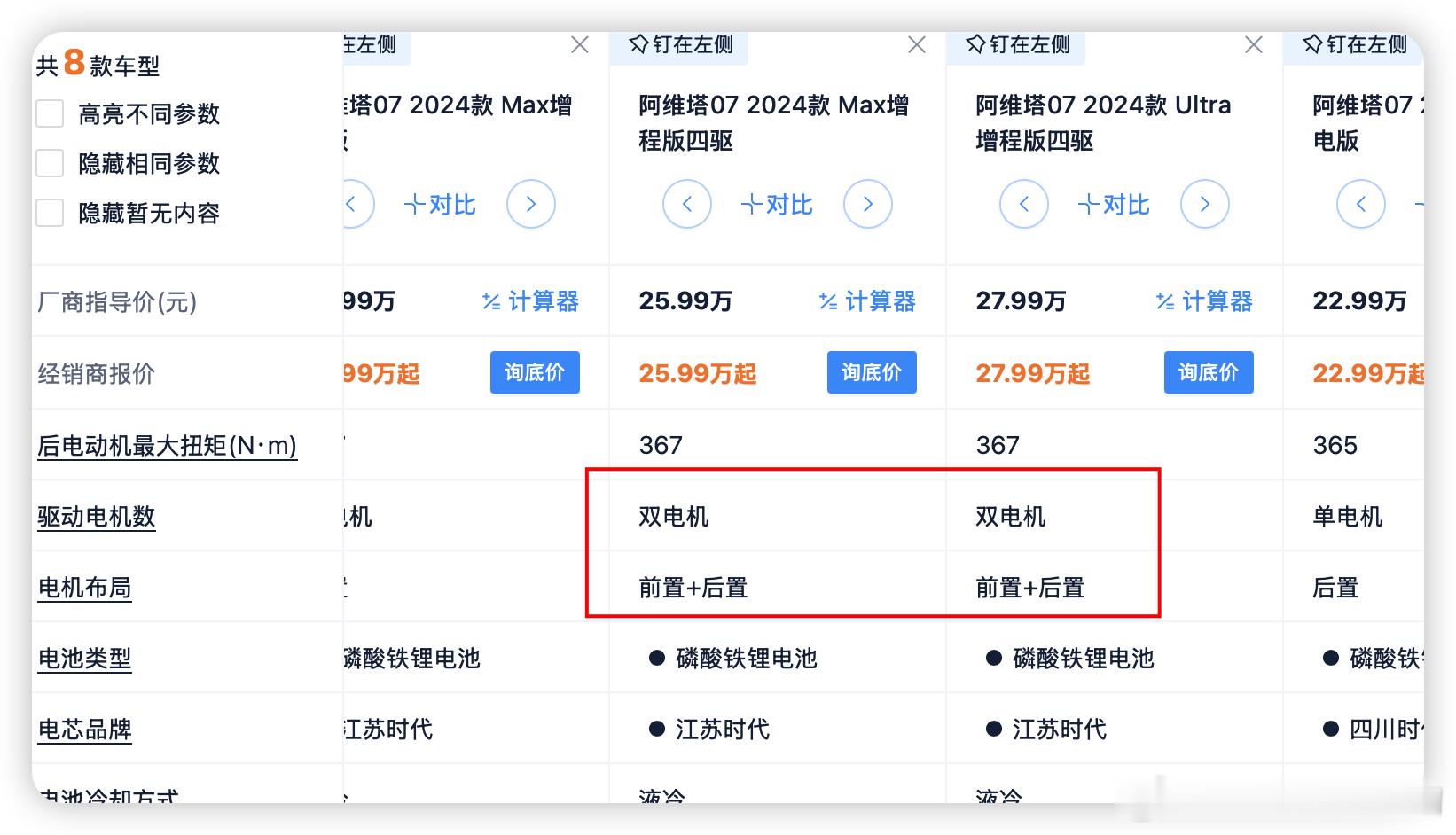Select 江苏时代 in the Ultra增程版四驱 column
The width and height of the screenshot is (1456, 835).
tap(1060, 730)
